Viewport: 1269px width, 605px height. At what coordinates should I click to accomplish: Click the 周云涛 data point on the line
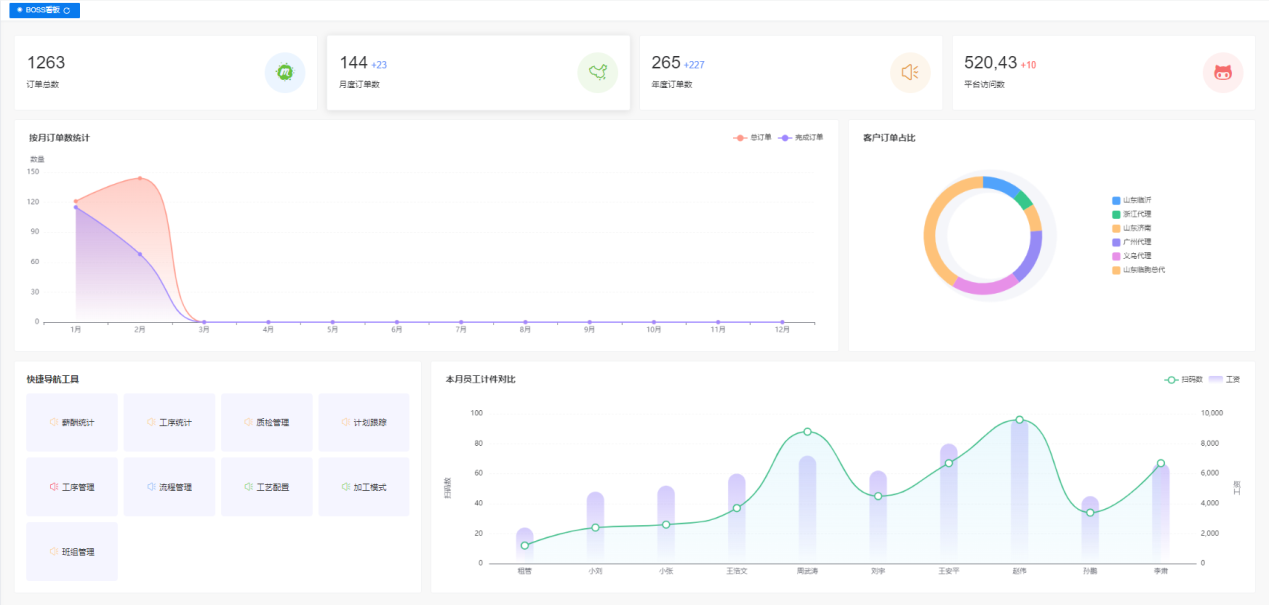807,432
